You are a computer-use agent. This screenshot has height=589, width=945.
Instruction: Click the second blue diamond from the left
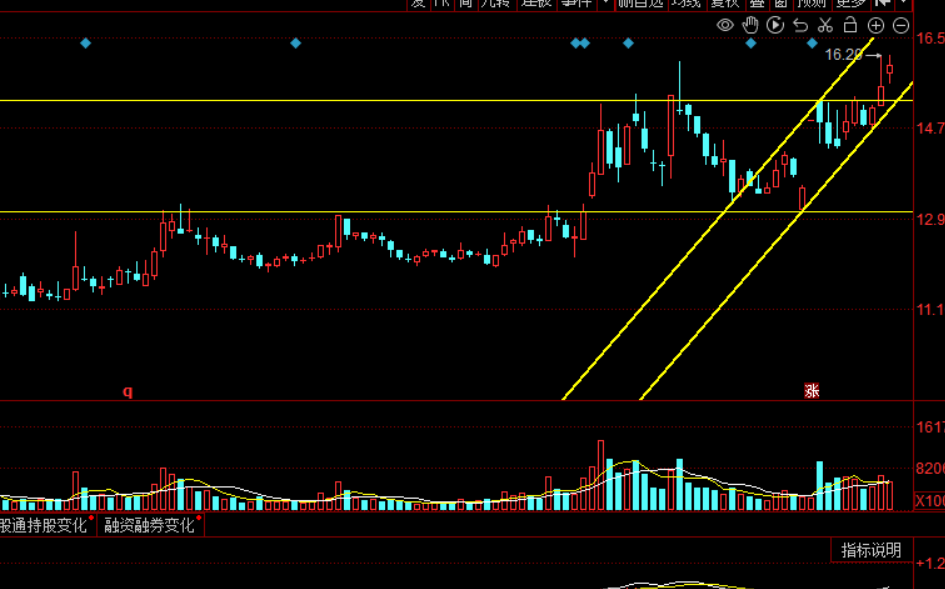(x=295, y=43)
